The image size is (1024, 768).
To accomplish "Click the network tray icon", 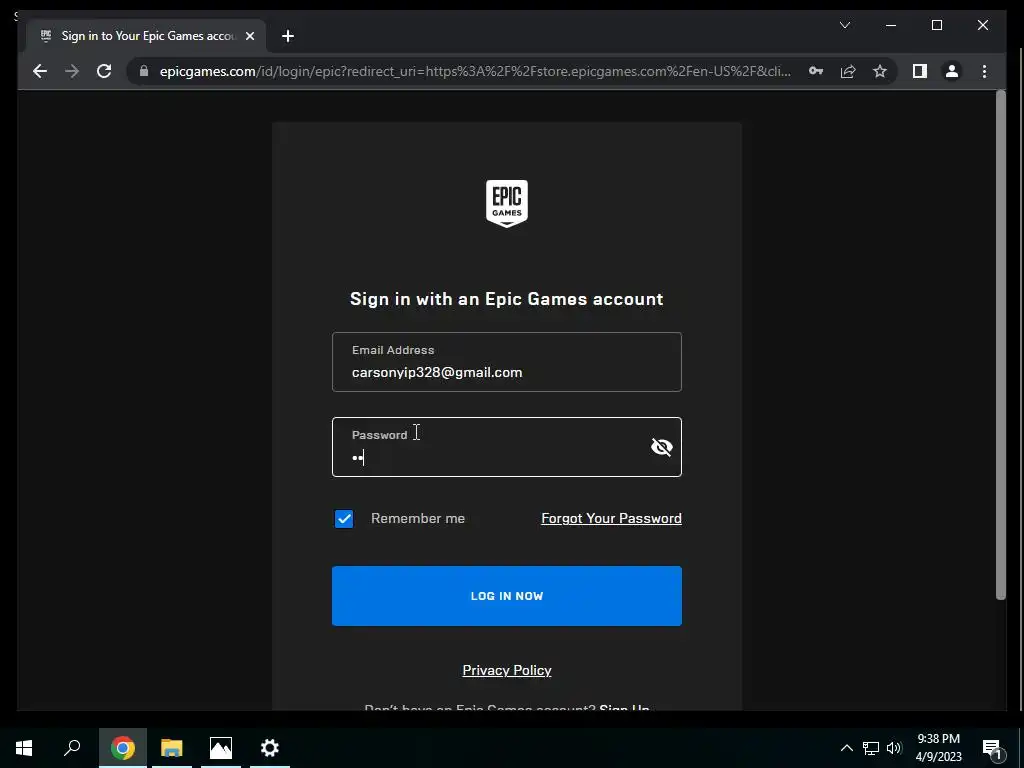I will pyautogui.click(x=871, y=748).
